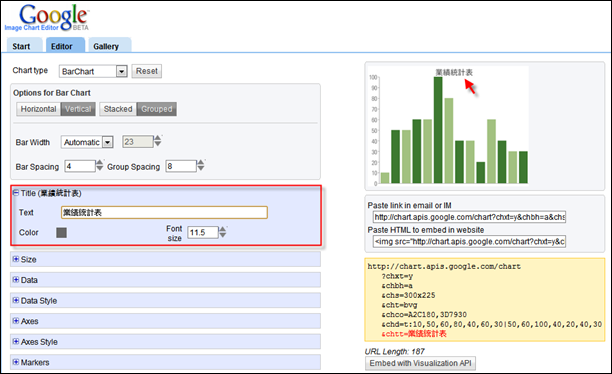
Task: Open the Chart type BarChart dropdown
Action: [x=93, y=71]
